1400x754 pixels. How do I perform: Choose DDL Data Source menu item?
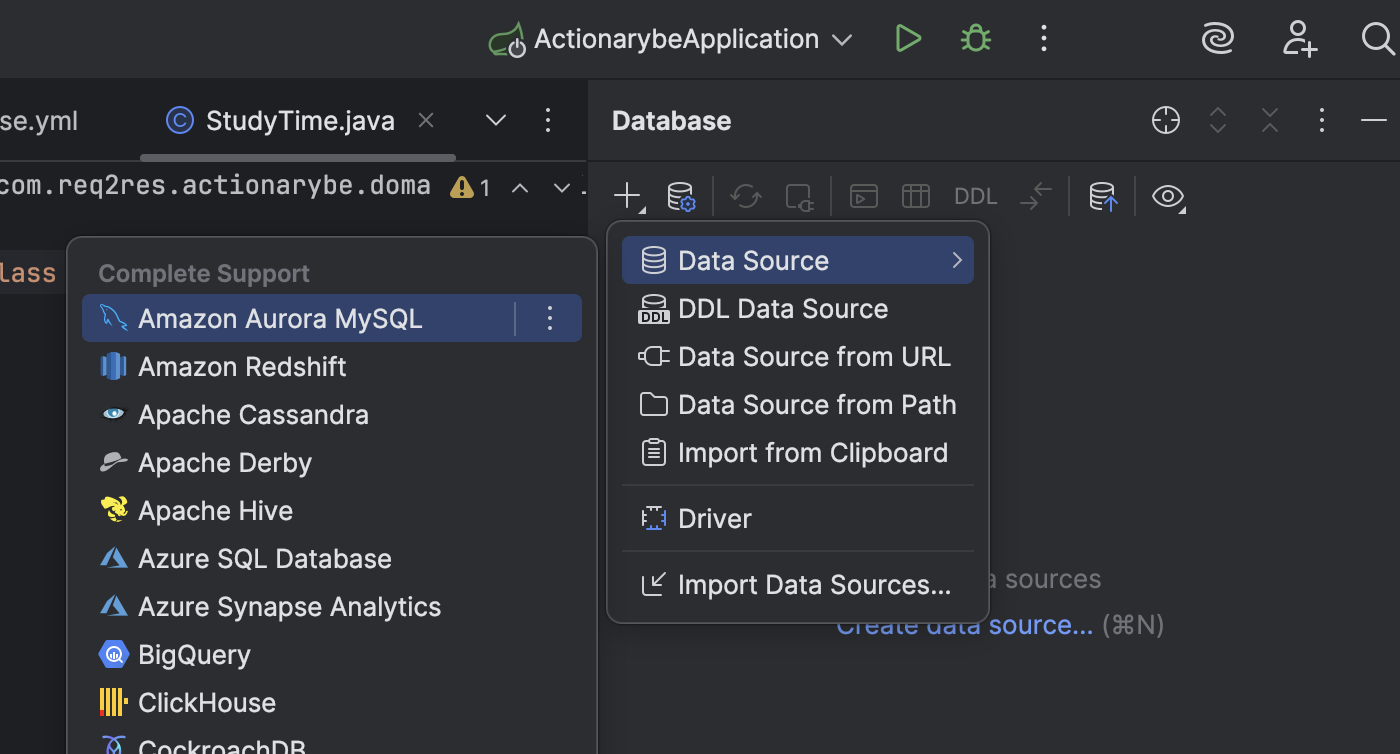coord(798,309)
